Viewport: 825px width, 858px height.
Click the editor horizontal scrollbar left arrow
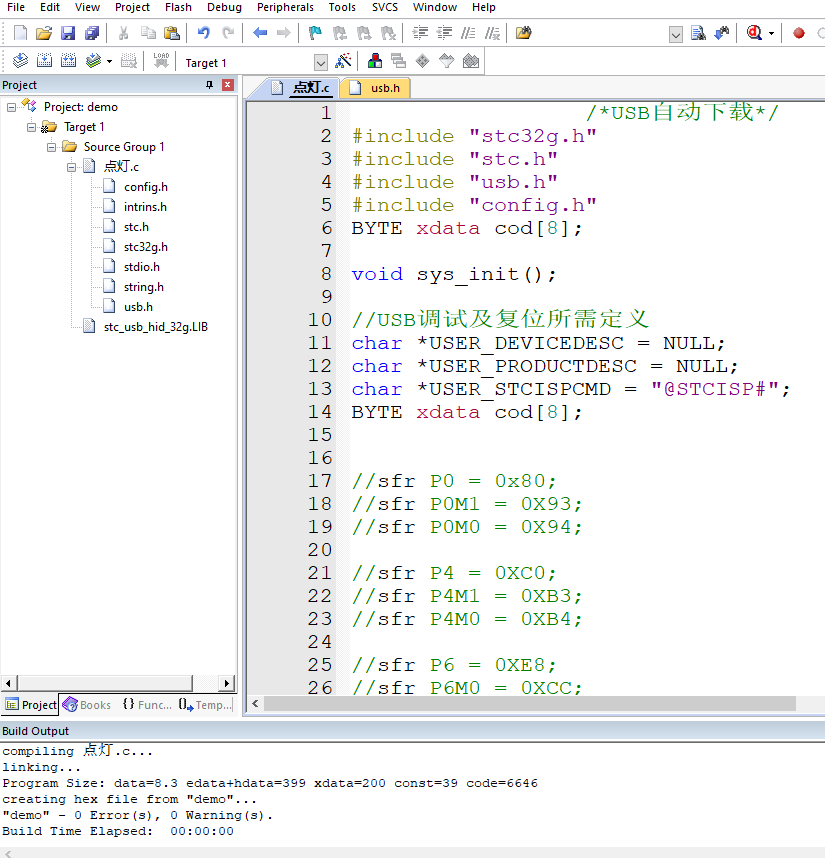[x=255, y=704]
